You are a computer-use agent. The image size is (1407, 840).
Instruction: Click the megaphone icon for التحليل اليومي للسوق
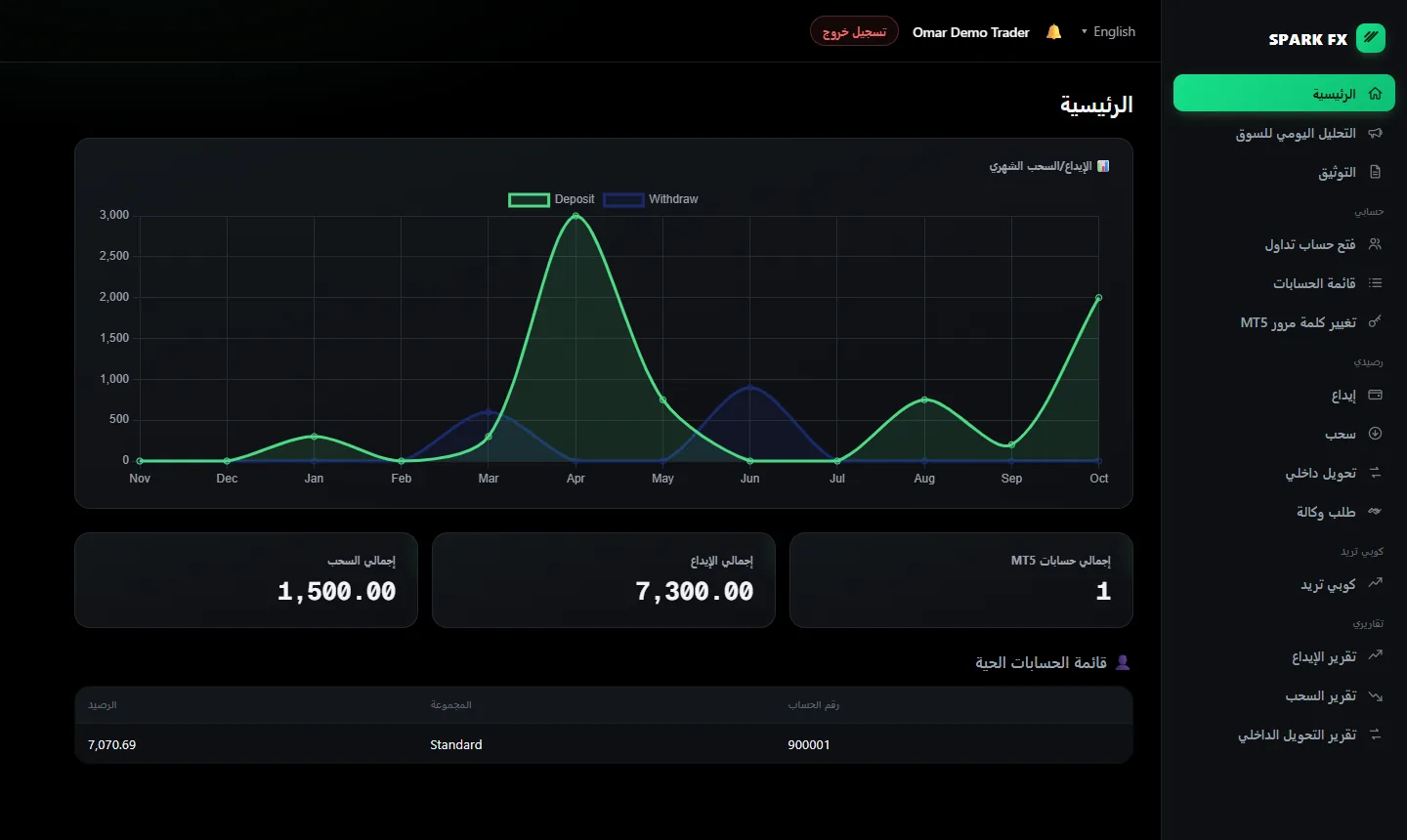click(1376, 133)
